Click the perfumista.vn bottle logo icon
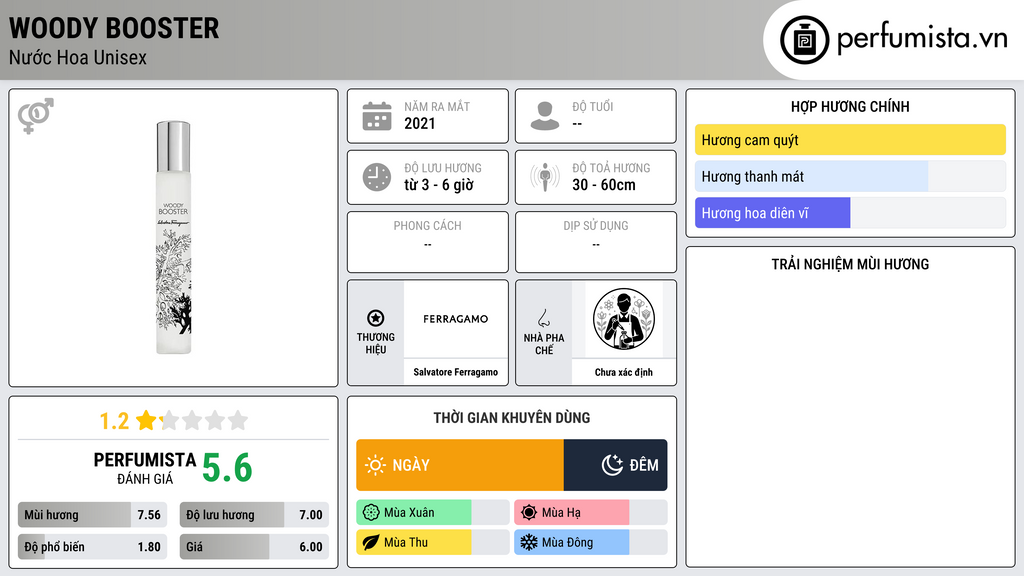The height and width of the screenshot is (576, 1024). click(x=804, y=40)
